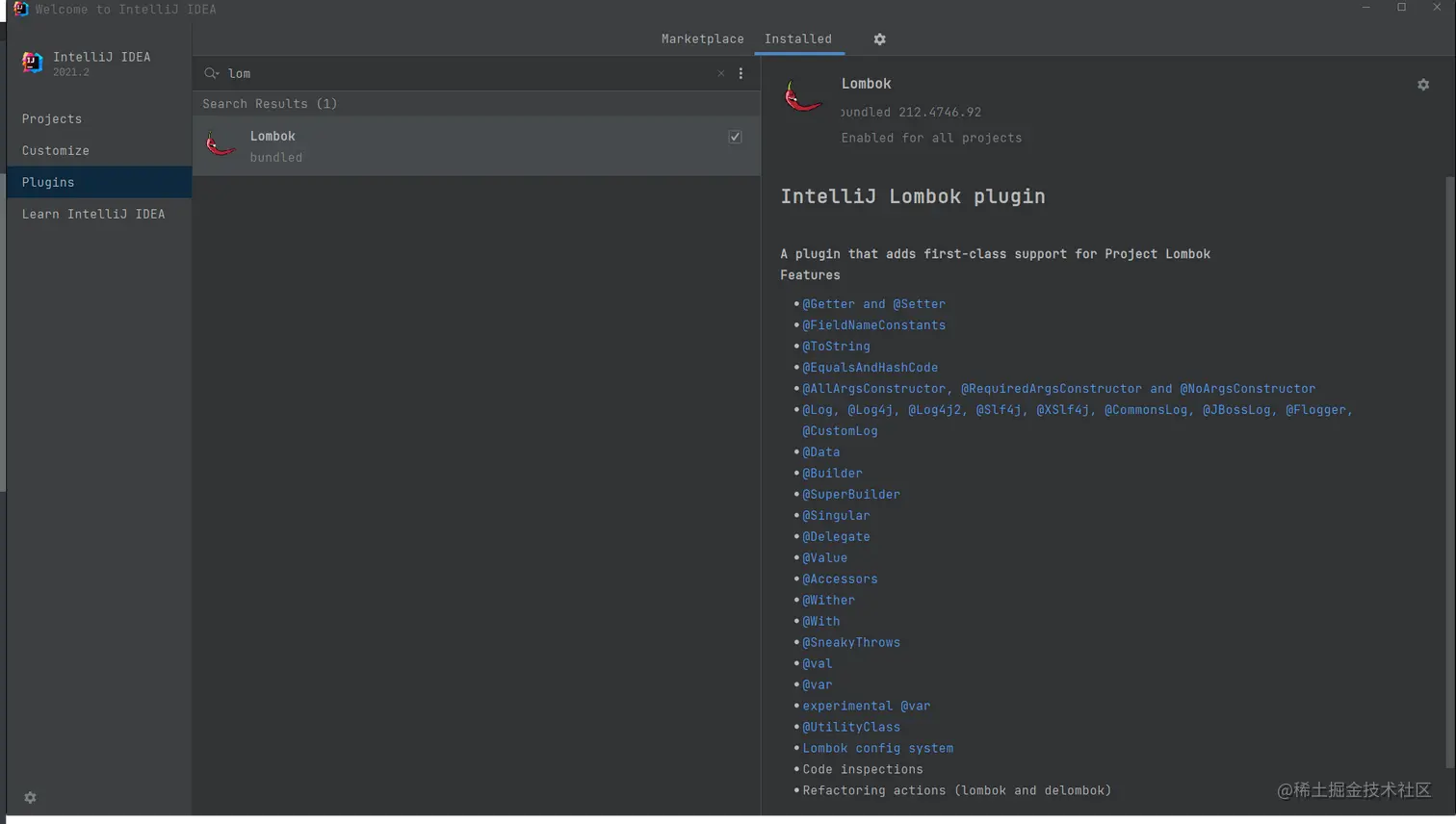This screenshot has width=1456, height=824.
Task: Open the @With link
Action: (x=820, y=622)
